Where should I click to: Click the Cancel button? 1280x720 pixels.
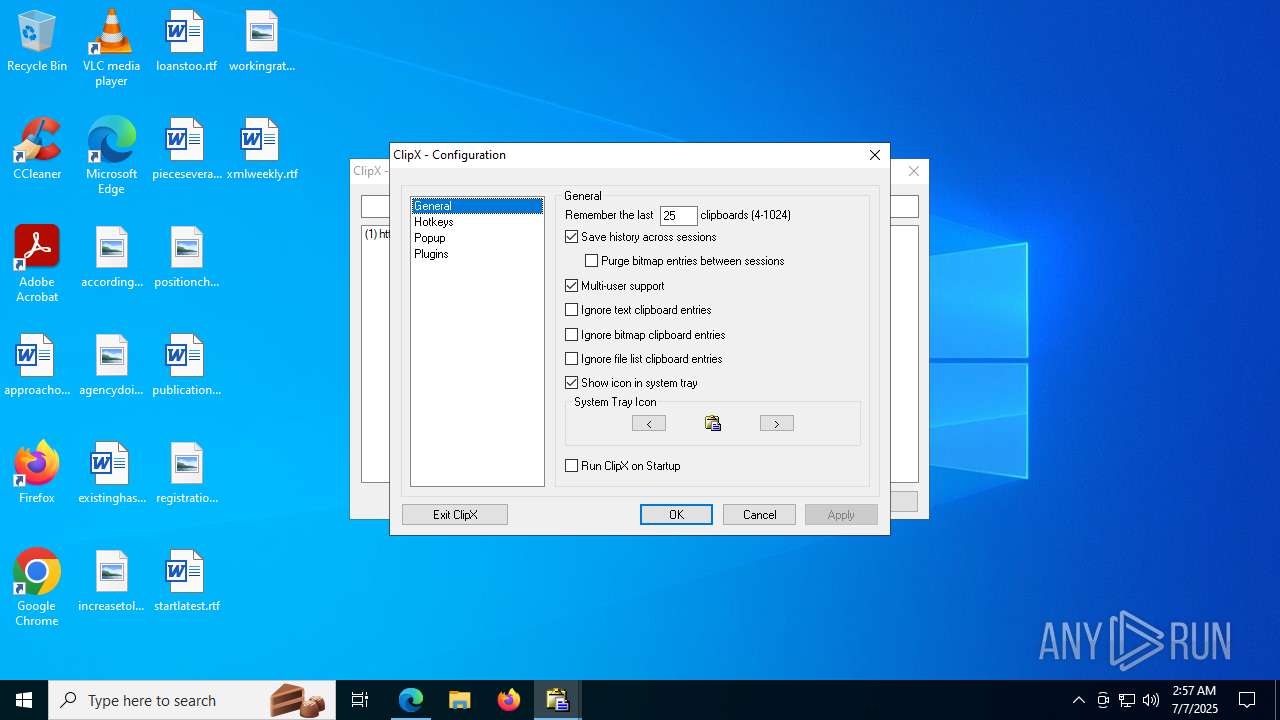(759, 515)
